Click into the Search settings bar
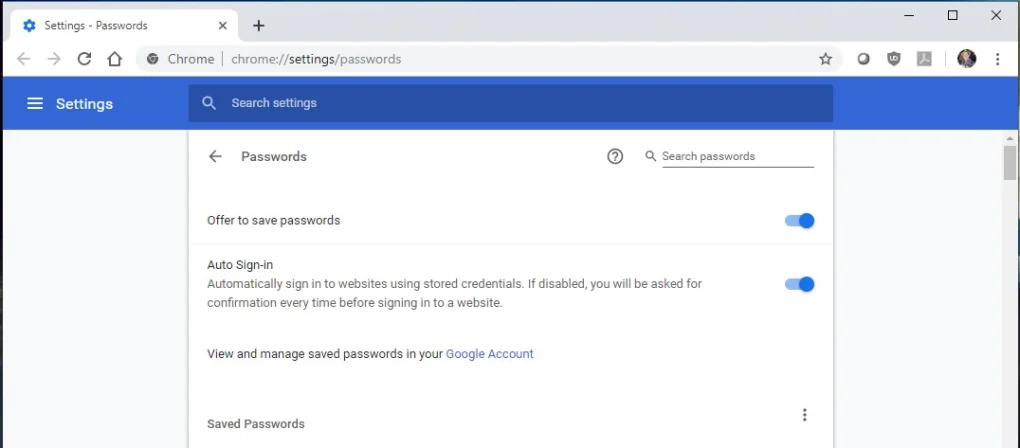The width and height of the screenshot is (1020, 448). tap(511, 103)
